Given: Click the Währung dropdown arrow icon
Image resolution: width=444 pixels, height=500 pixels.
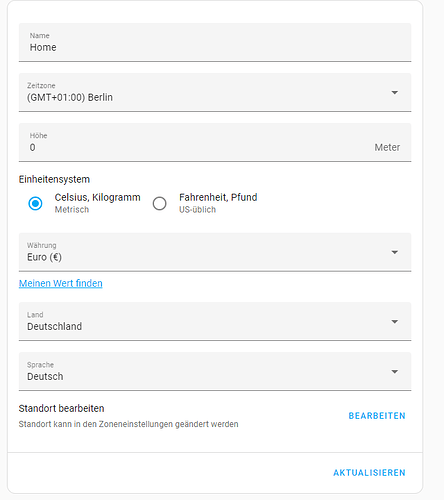Looking at the screenshot, I should tap(395, 252).
